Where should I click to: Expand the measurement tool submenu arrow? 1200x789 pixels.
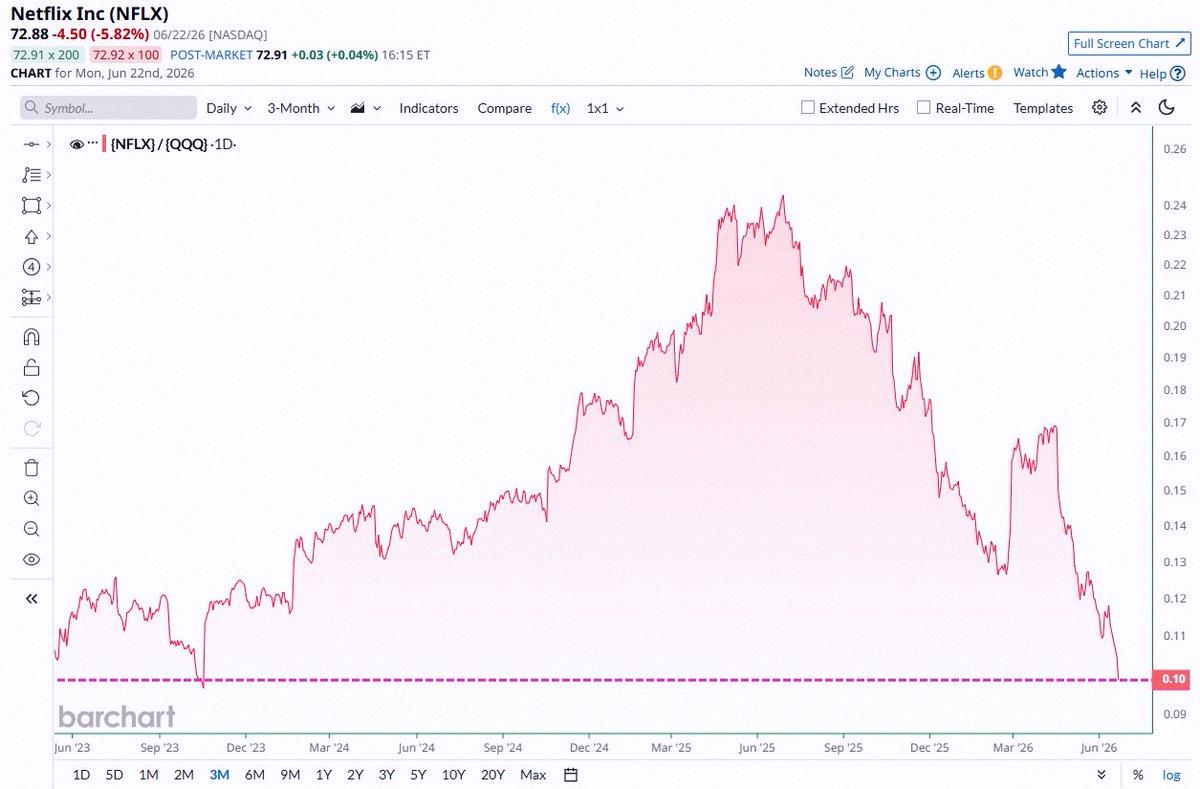[48, 298]
